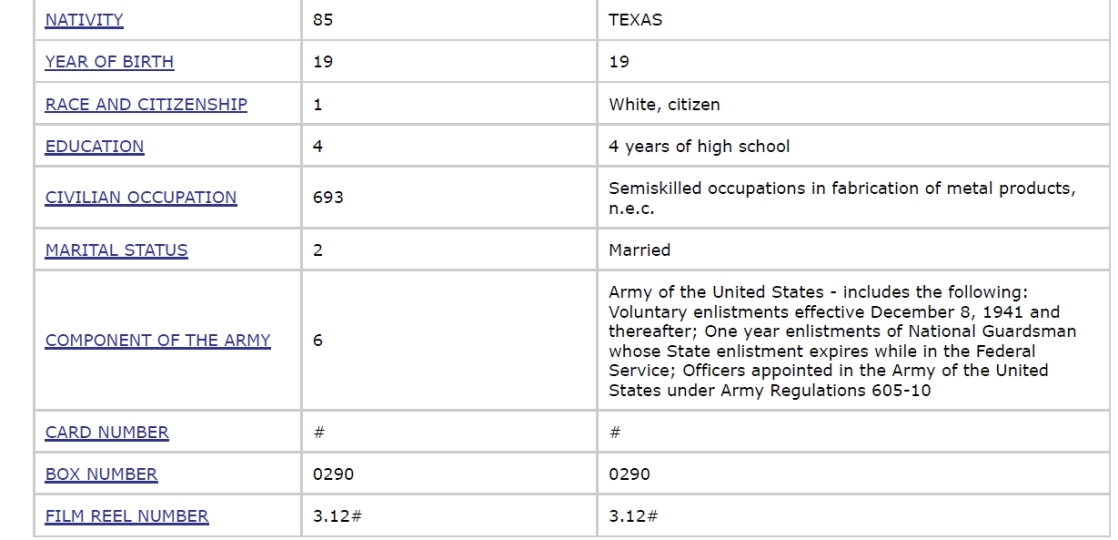Screen dimensions: 1118x540
Task: Open the RACE AND CITIZENSHIP link
Action: (x=146, y=104)
